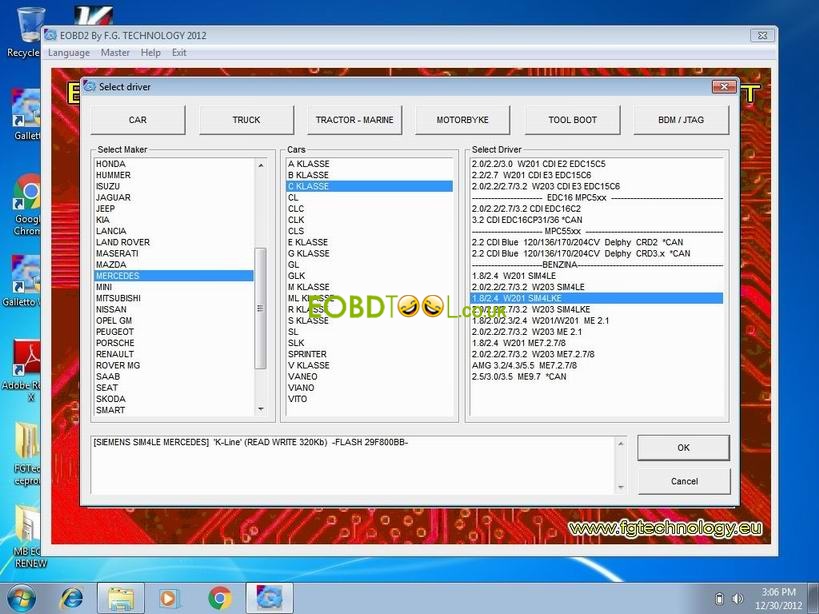Viewport: 819px width, 614px height.
Task: Select PORSCHE in the maker list
Action: click(x=115, y=343)
